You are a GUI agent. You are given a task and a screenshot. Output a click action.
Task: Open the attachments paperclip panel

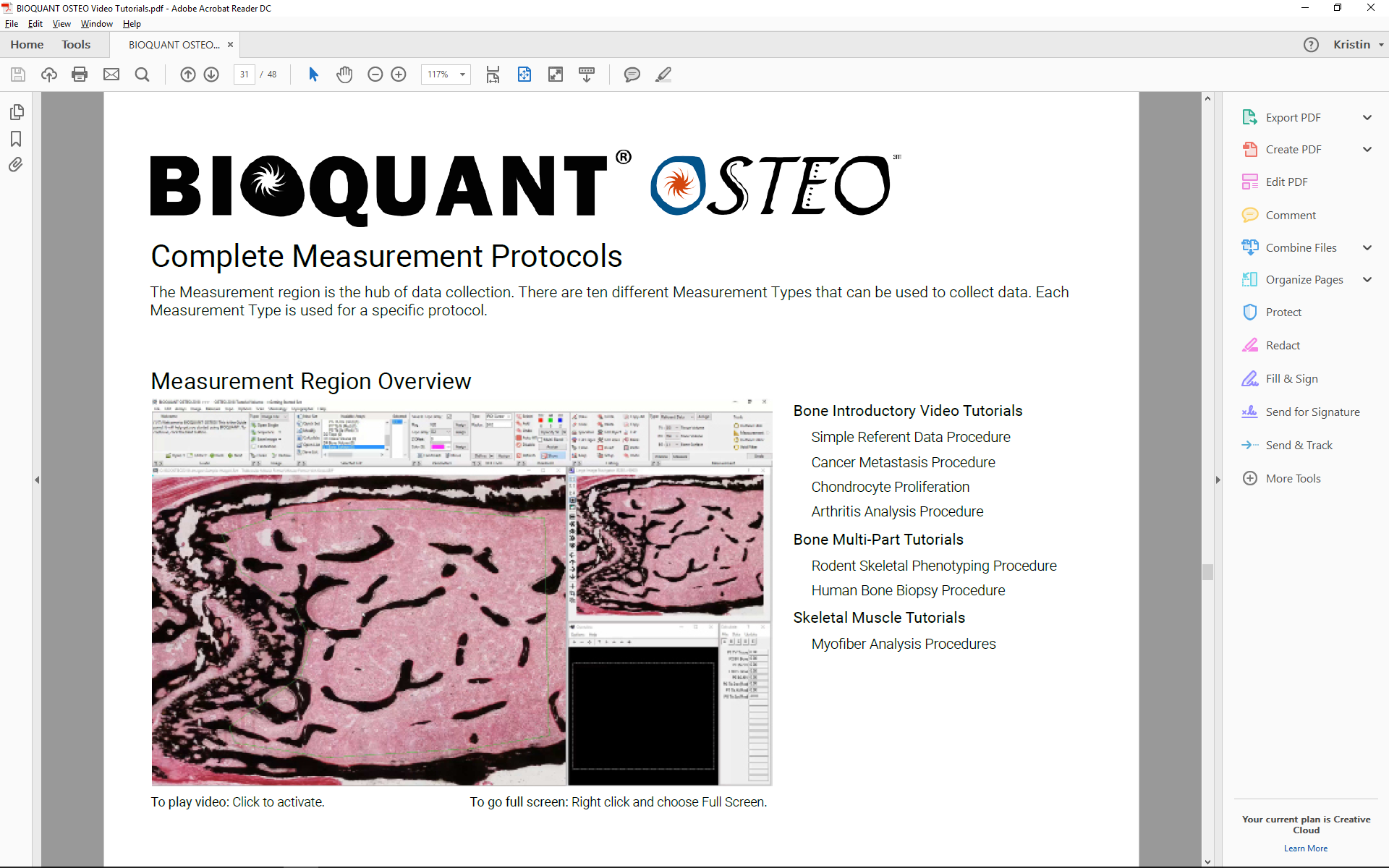pyautogui.click(x=16, y=165)
